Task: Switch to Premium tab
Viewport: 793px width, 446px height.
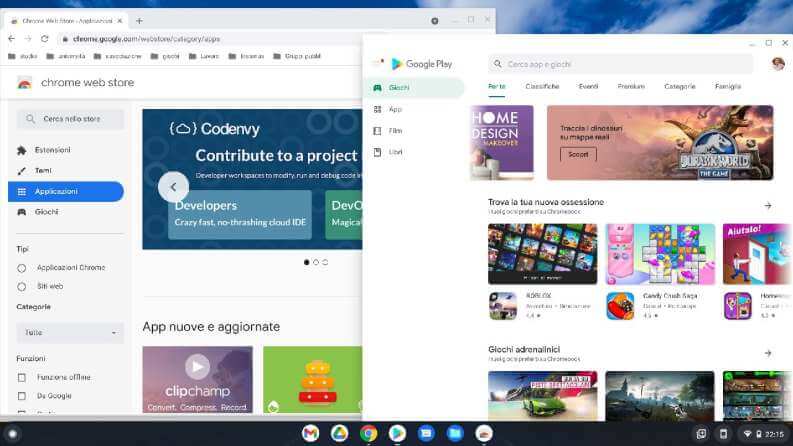Action: pyautogui.click(x=631, y=86)
